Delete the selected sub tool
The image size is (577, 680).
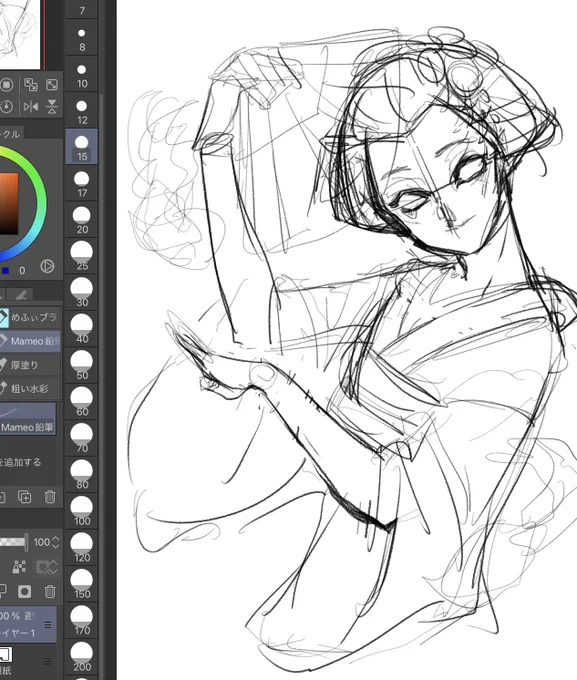click(50, 497)
